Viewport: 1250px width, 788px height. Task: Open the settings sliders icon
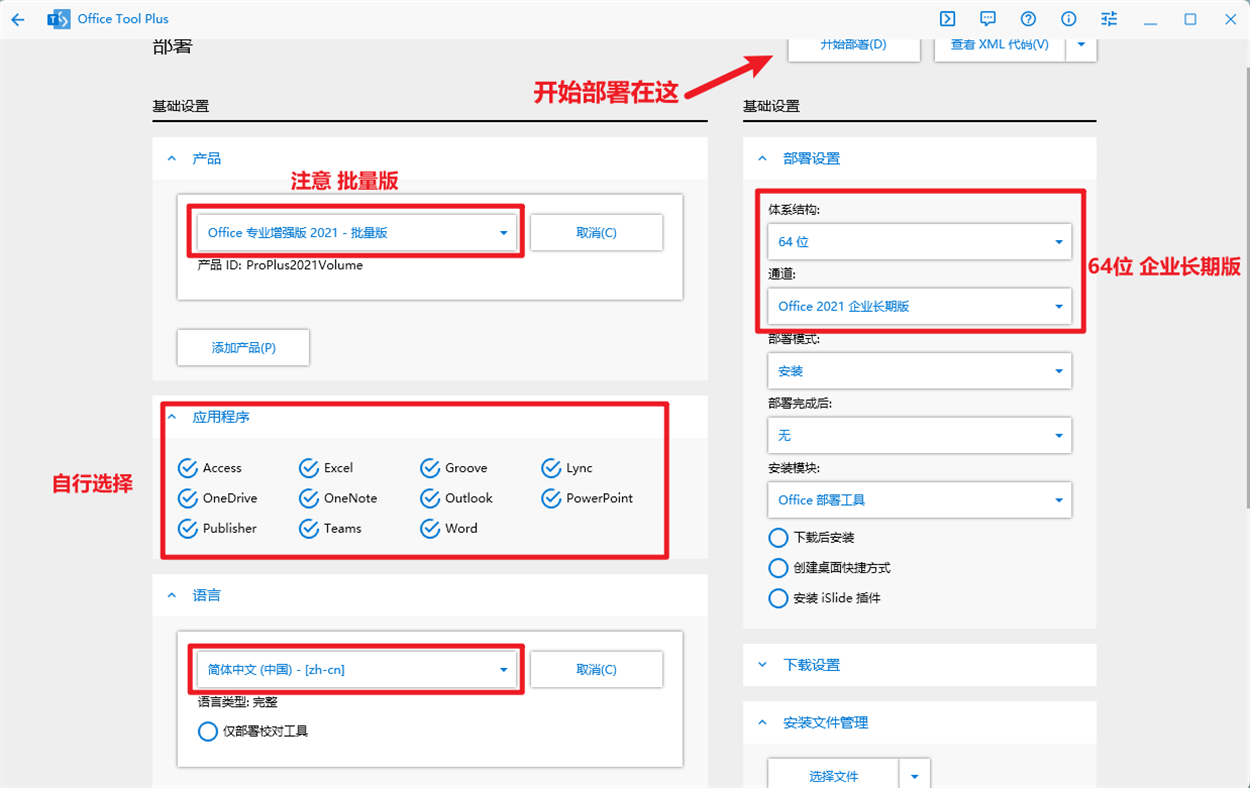pyautogui.click(x=1109, y=19)
